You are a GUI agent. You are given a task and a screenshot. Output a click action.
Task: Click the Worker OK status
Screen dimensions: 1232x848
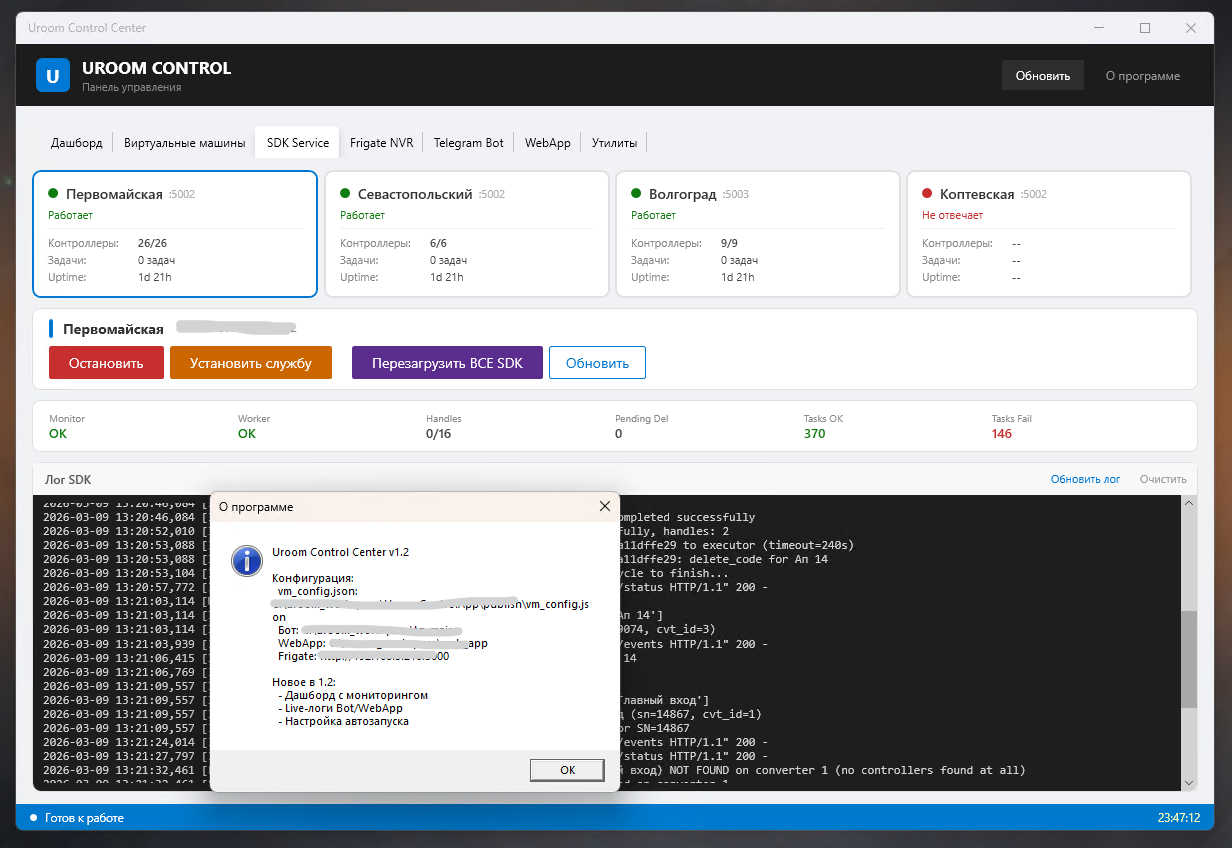tap(247, 434)
